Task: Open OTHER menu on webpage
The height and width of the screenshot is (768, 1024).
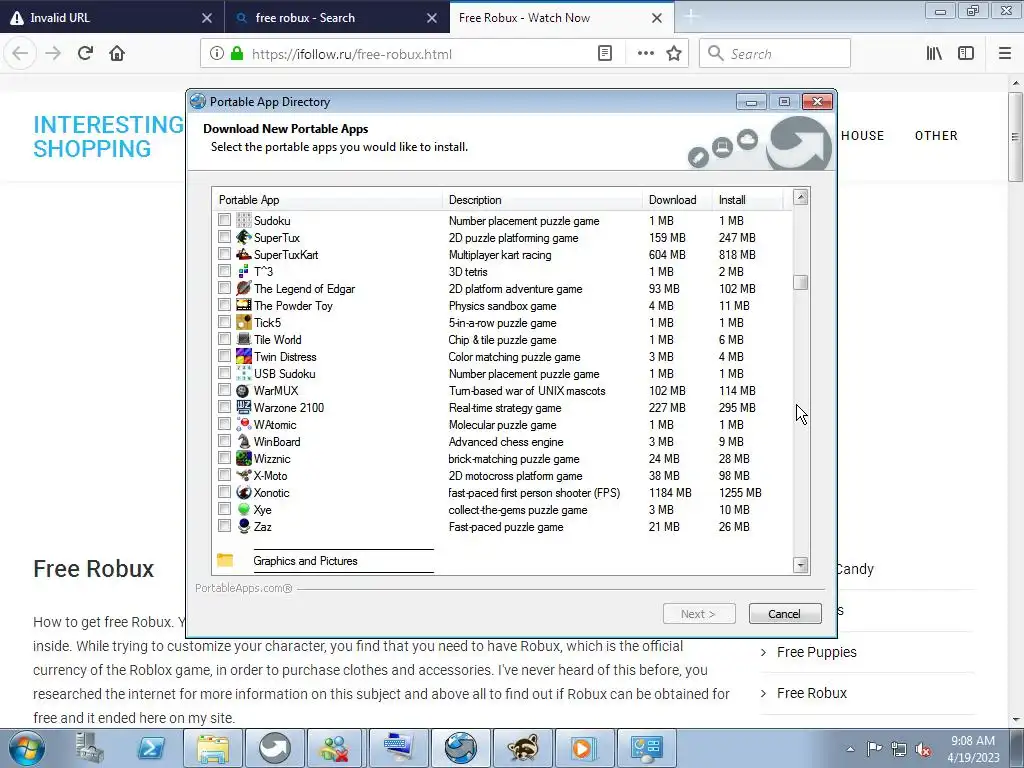Action: tap(936, 136)
